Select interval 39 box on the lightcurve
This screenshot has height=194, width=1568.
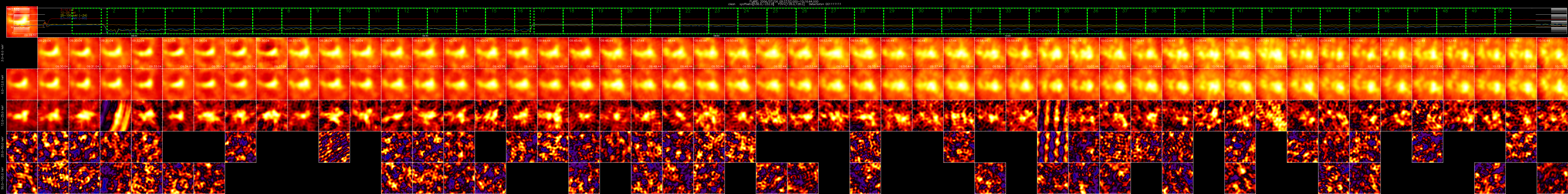click(1189, 21)
